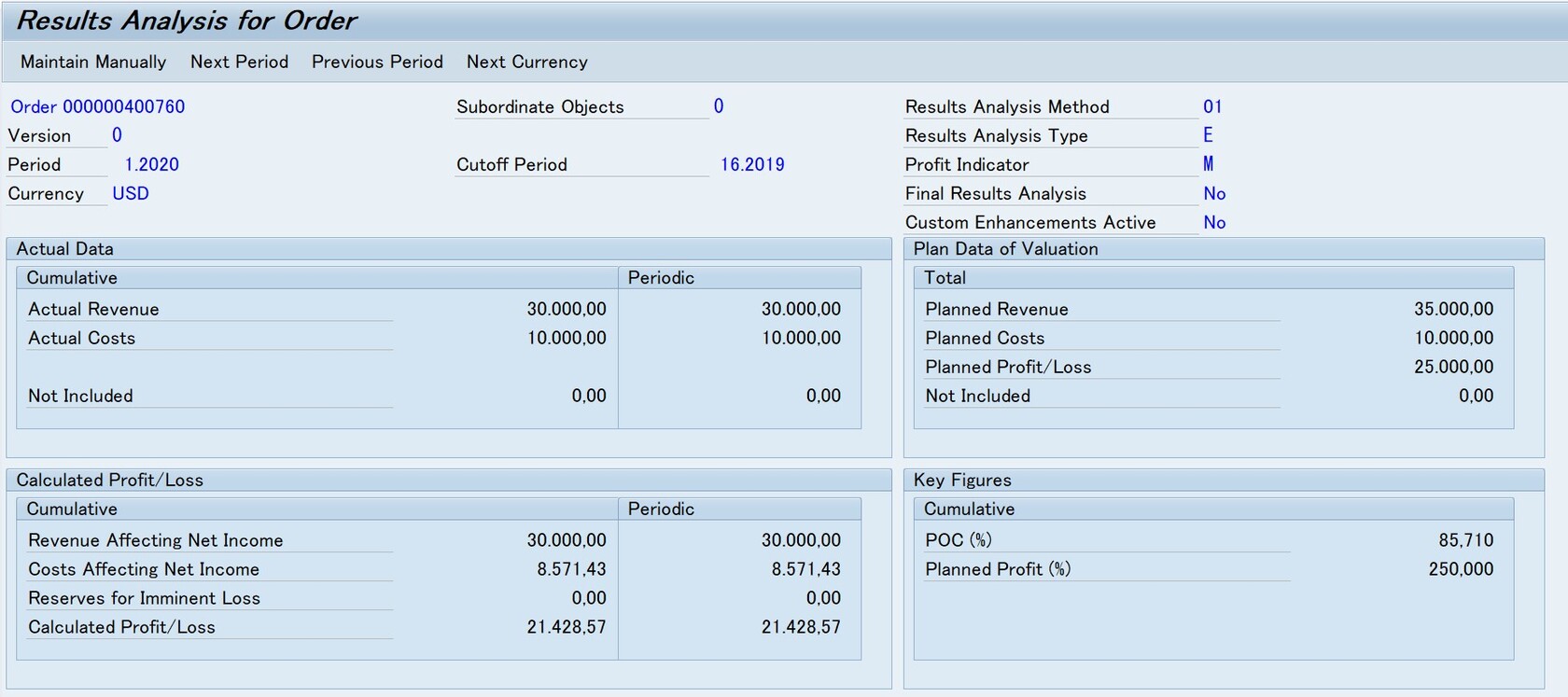
Task: Click the Actual Data section header
Action: pos(64,249)
